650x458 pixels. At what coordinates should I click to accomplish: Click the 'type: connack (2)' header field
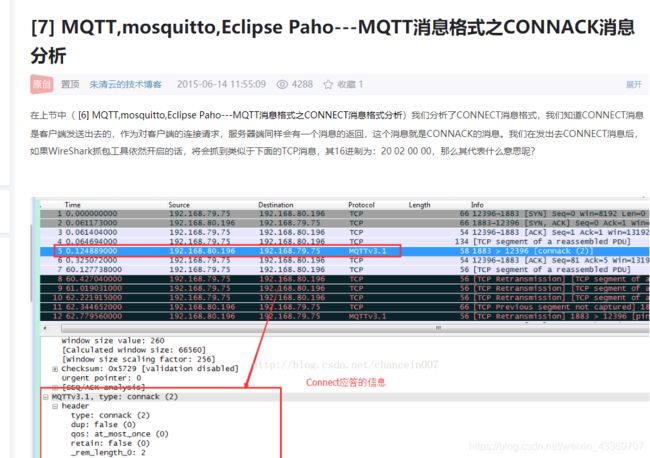[110, 415]
